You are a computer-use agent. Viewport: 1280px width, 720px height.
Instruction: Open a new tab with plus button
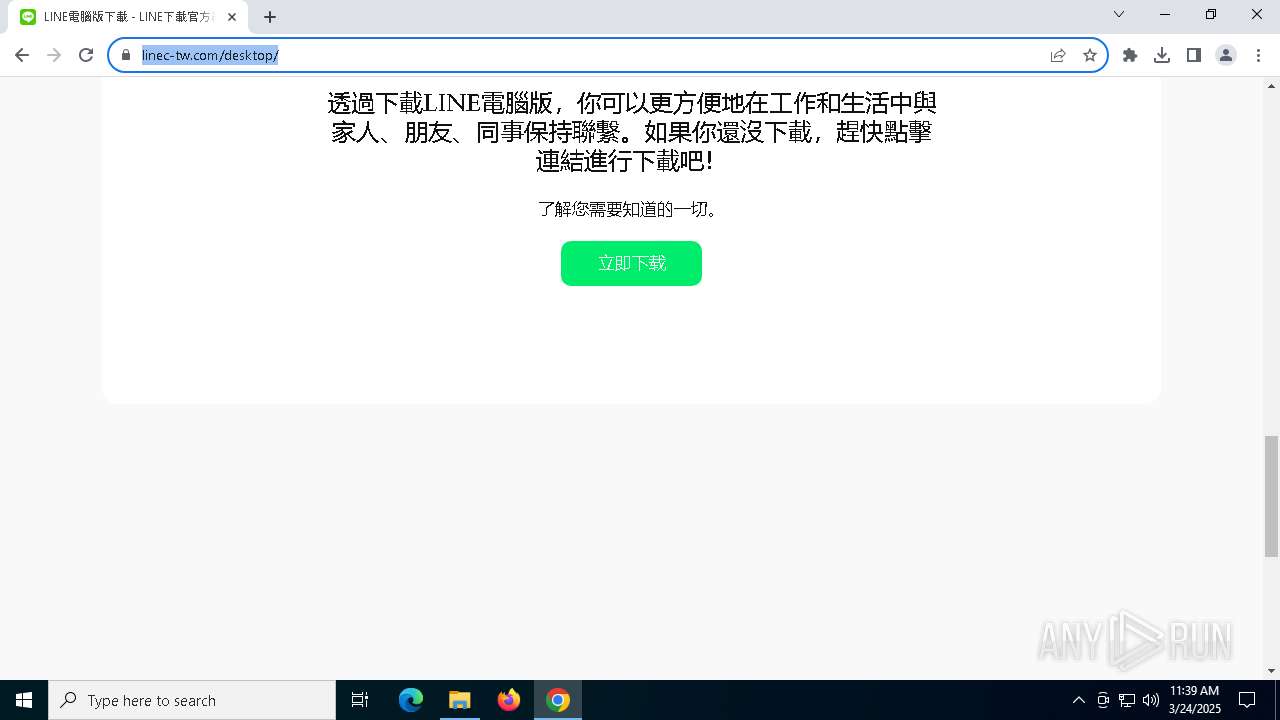point(270,17)
